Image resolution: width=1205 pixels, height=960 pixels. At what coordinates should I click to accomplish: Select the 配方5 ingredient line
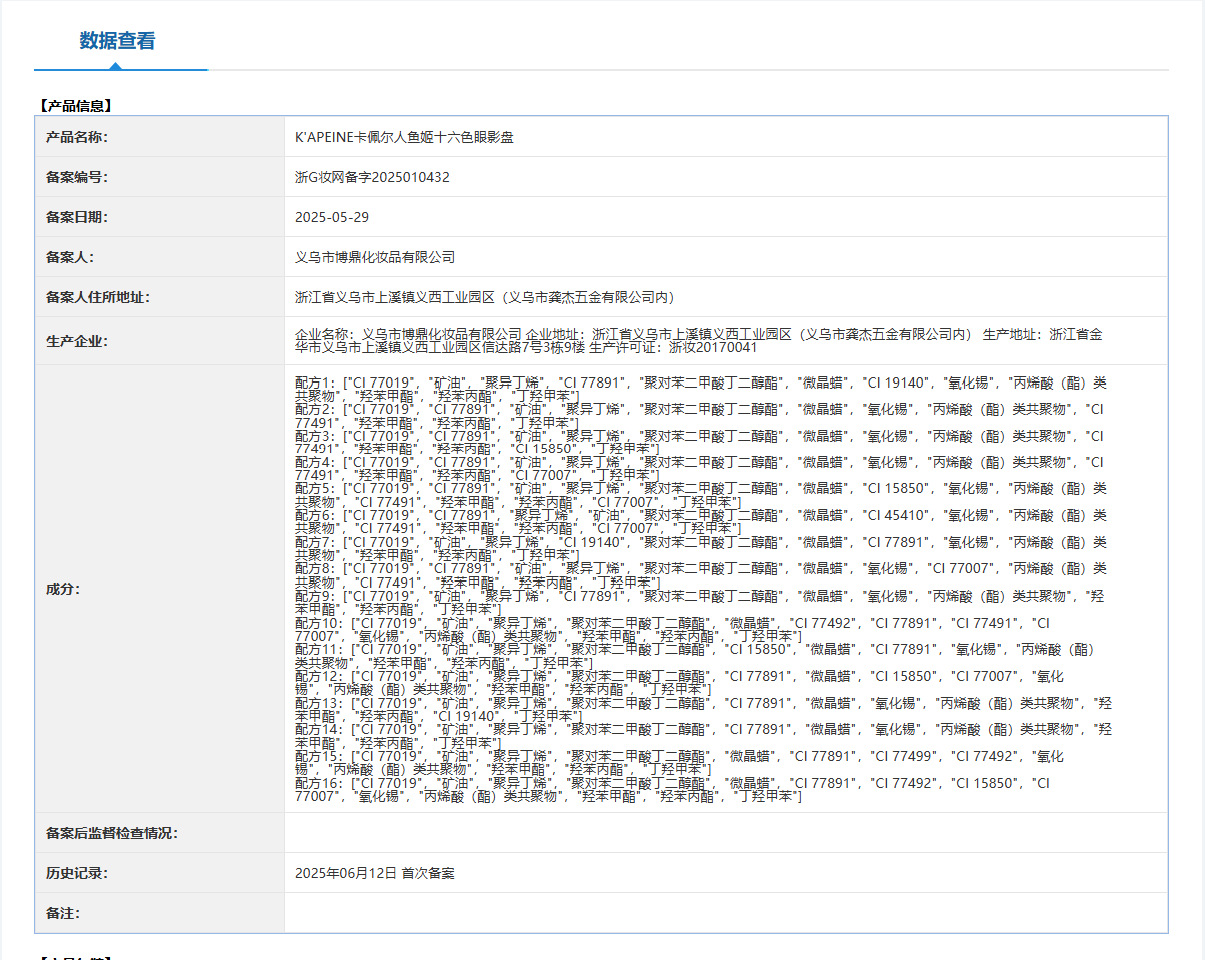(701, 495)
